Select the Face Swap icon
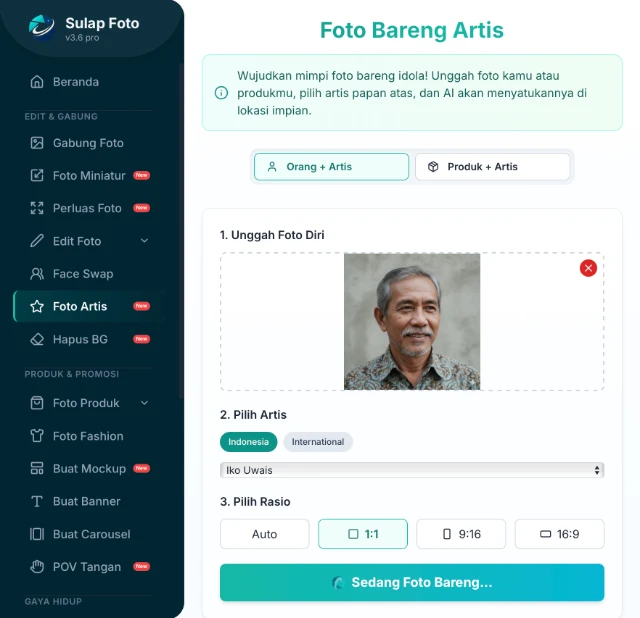This screenshot has width=640, height=618. coord(37,274)
